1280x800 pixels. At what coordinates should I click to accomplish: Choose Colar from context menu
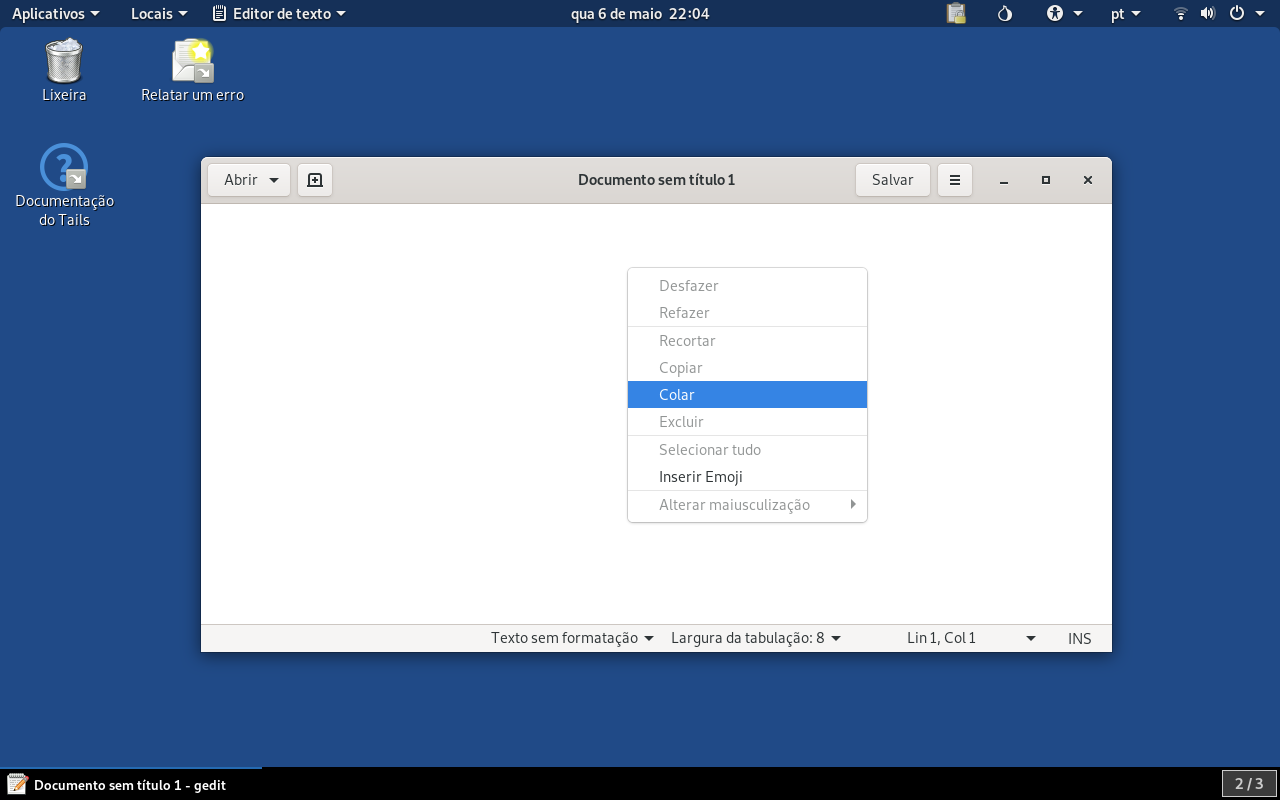(747, 395)
